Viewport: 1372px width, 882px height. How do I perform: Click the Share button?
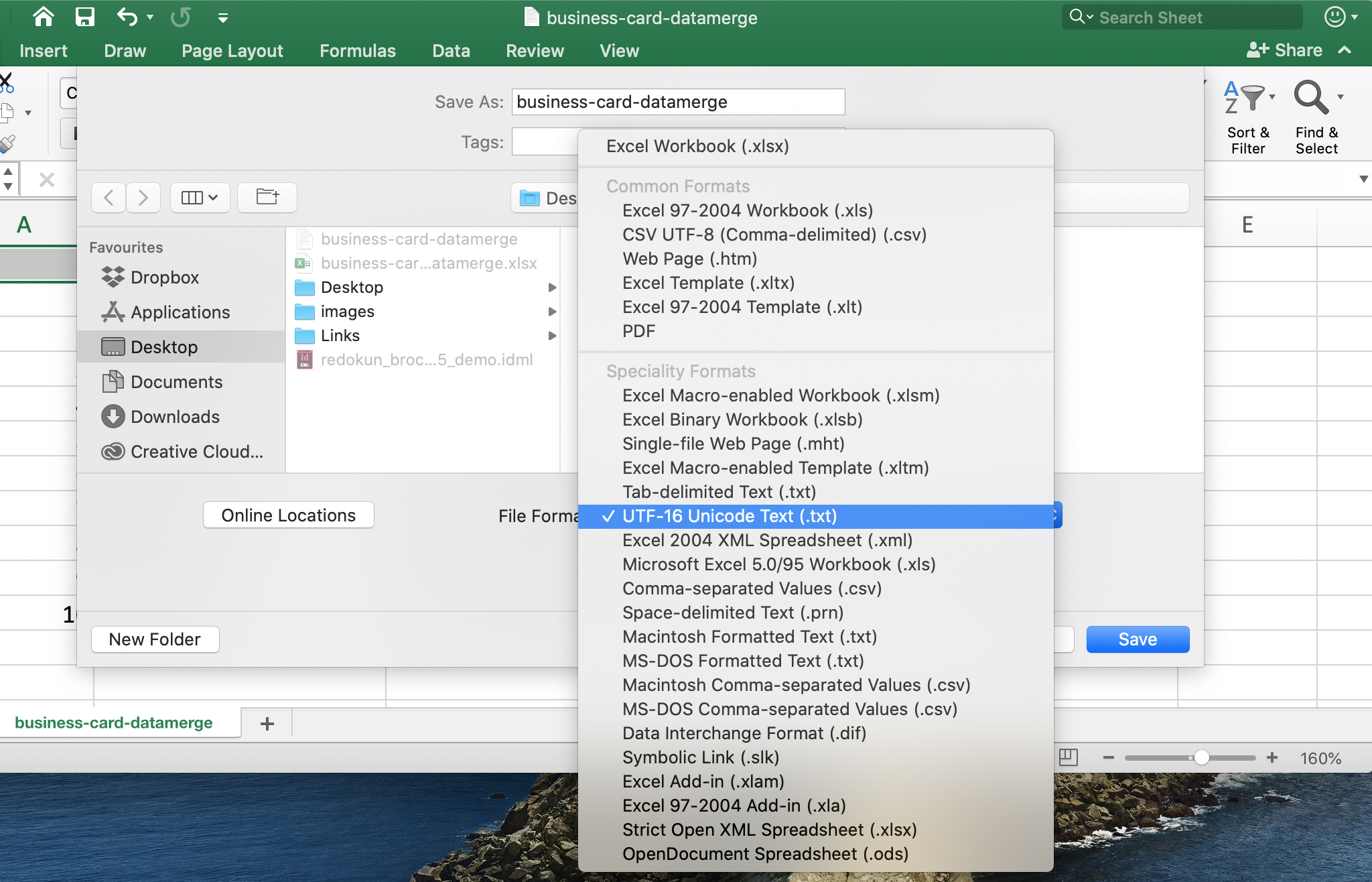(x=1284, y=50)
